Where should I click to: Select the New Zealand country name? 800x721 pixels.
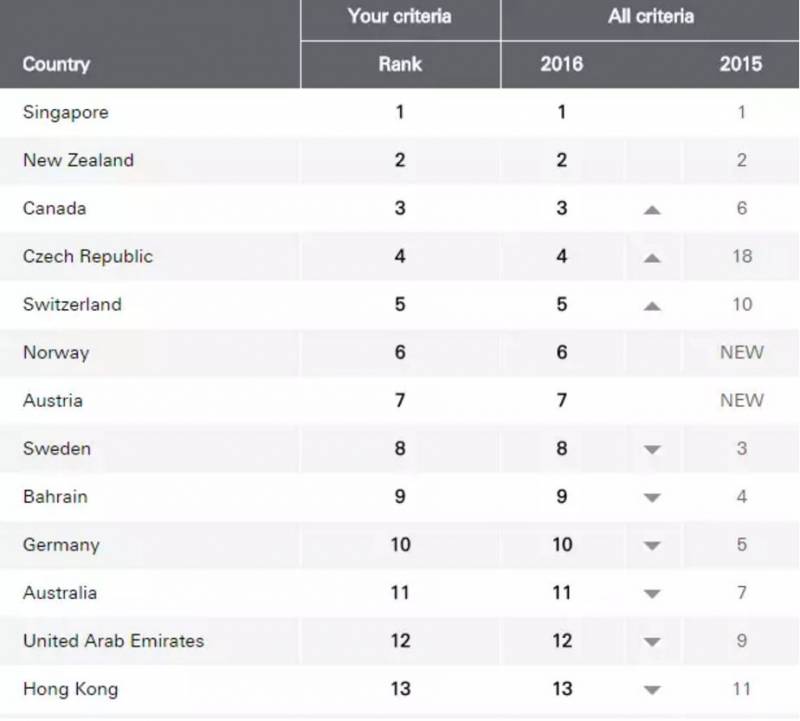point(78,160)
